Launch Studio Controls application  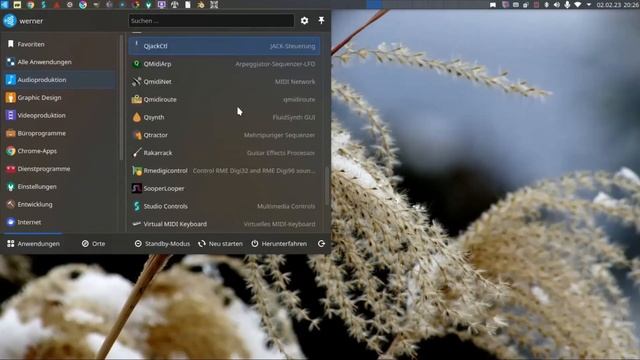click(x=224, y=207)
